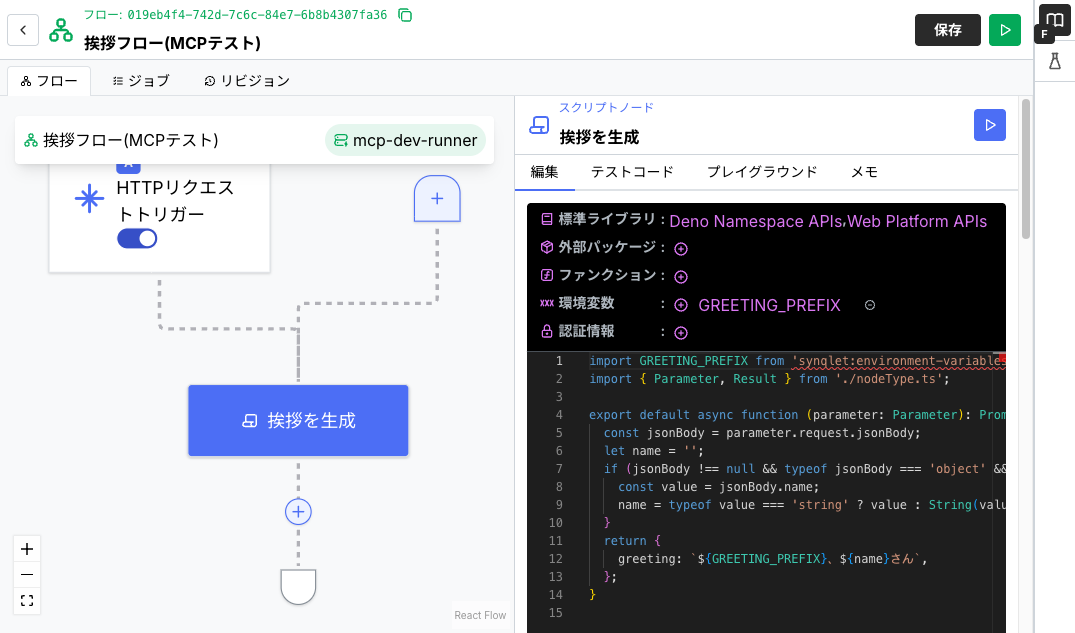Open the flask test panel icon
Viewport: 1075px width, 633px height.
[1055, 61]
